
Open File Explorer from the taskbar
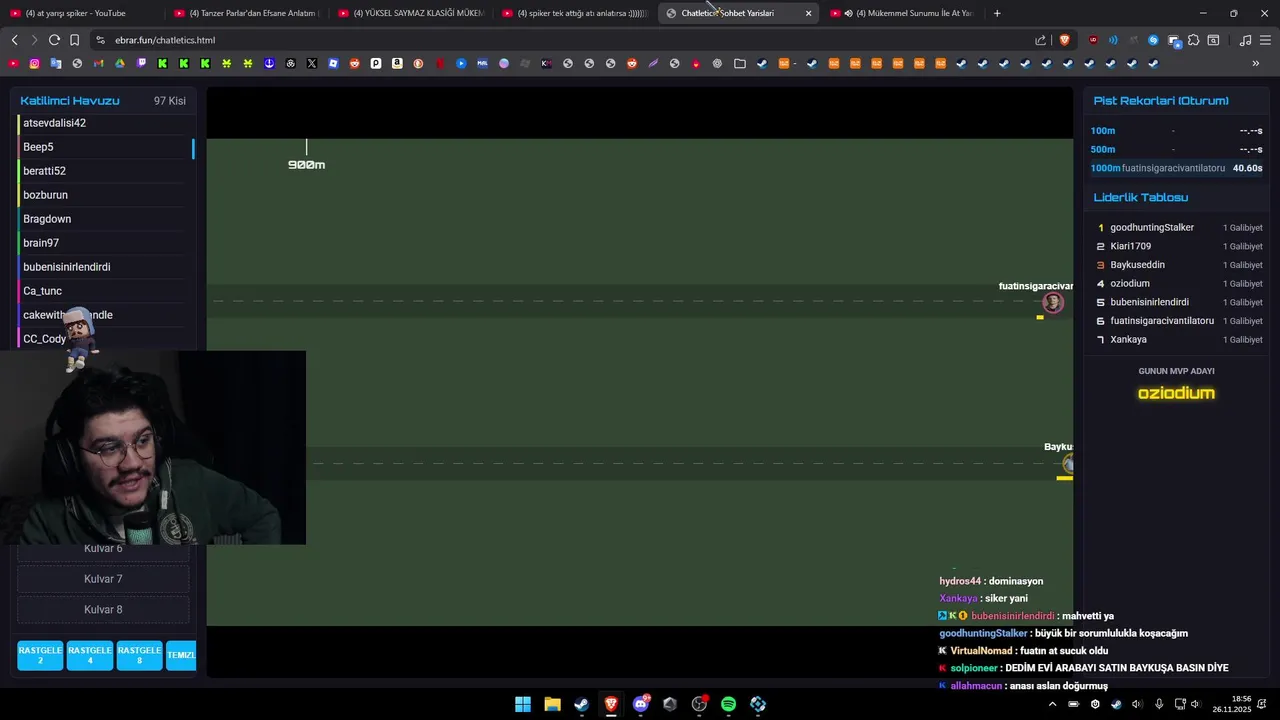click(x=552, y=704)
